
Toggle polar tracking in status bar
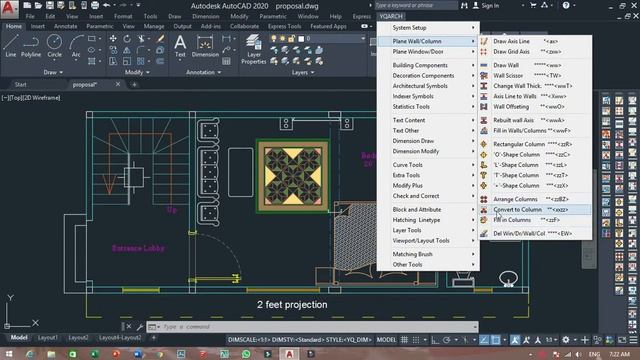point(447,340)
